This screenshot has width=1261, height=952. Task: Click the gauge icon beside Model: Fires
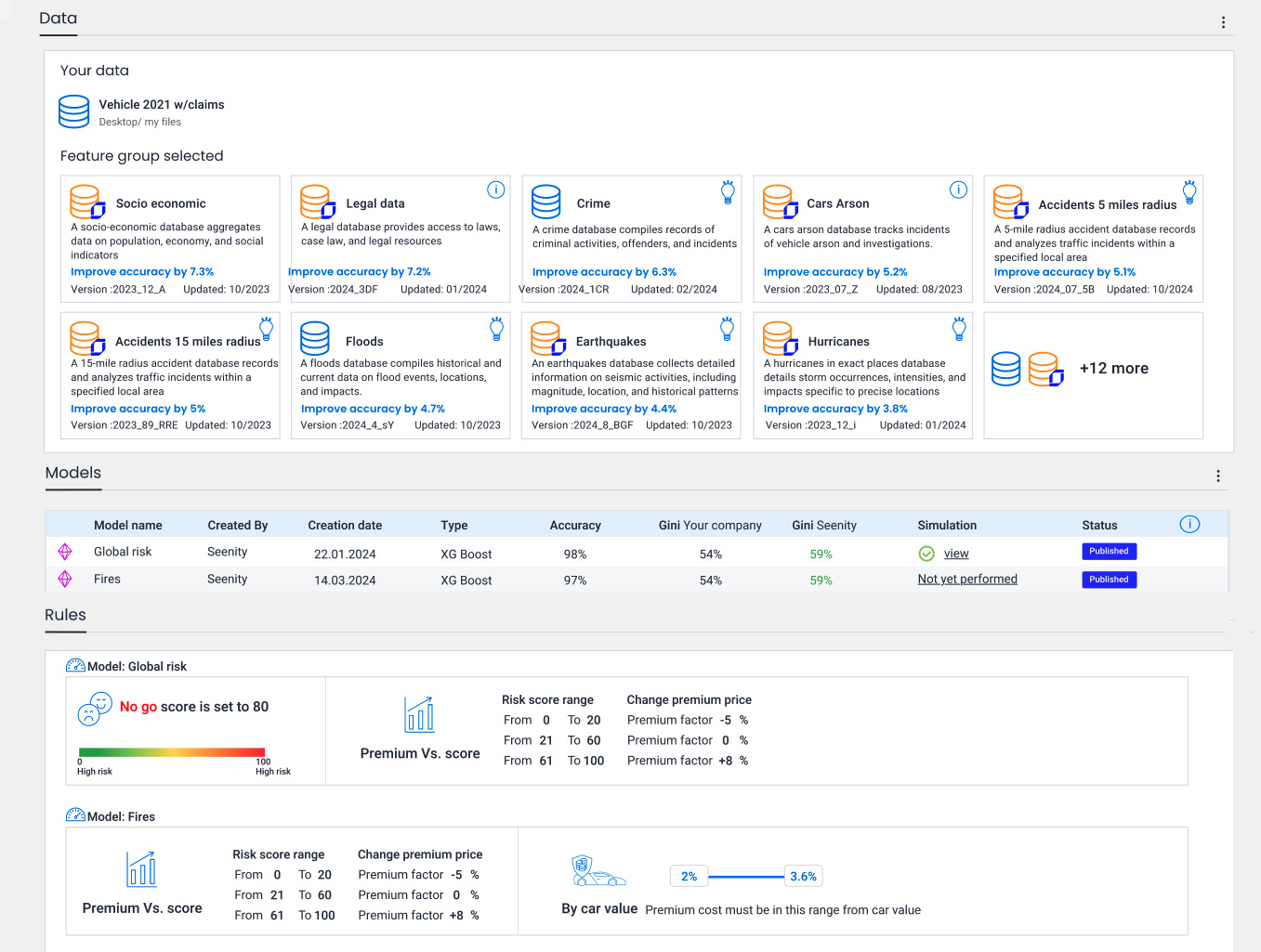click(75, 815)
